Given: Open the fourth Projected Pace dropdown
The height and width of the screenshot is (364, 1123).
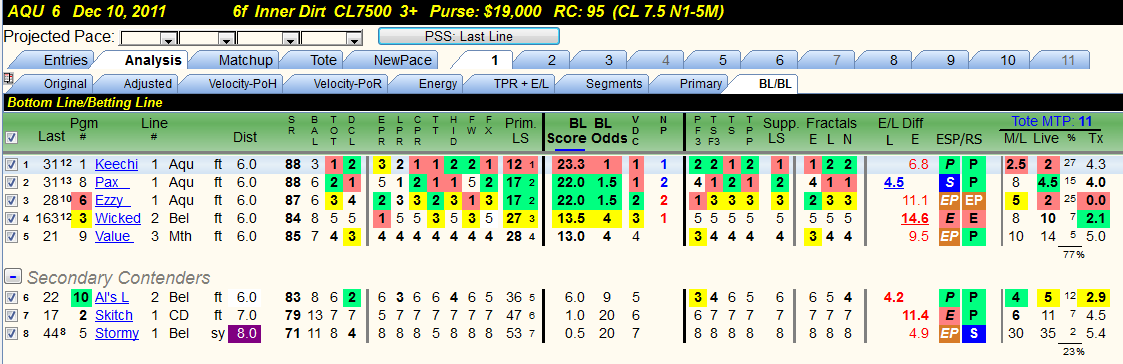Looking at the screenshot, I should pos(356,39).
